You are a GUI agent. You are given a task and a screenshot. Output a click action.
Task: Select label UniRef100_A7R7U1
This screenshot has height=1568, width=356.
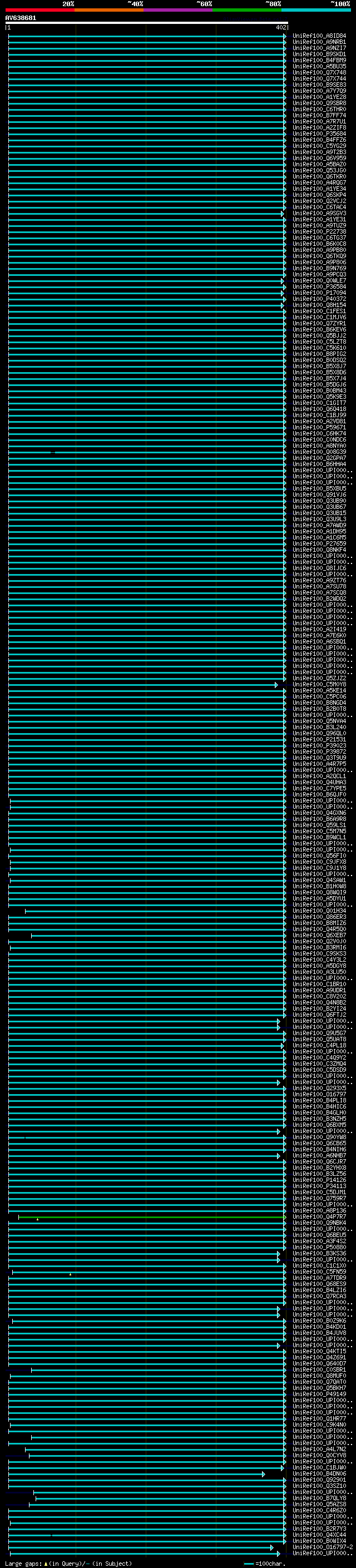coord(319,122)
